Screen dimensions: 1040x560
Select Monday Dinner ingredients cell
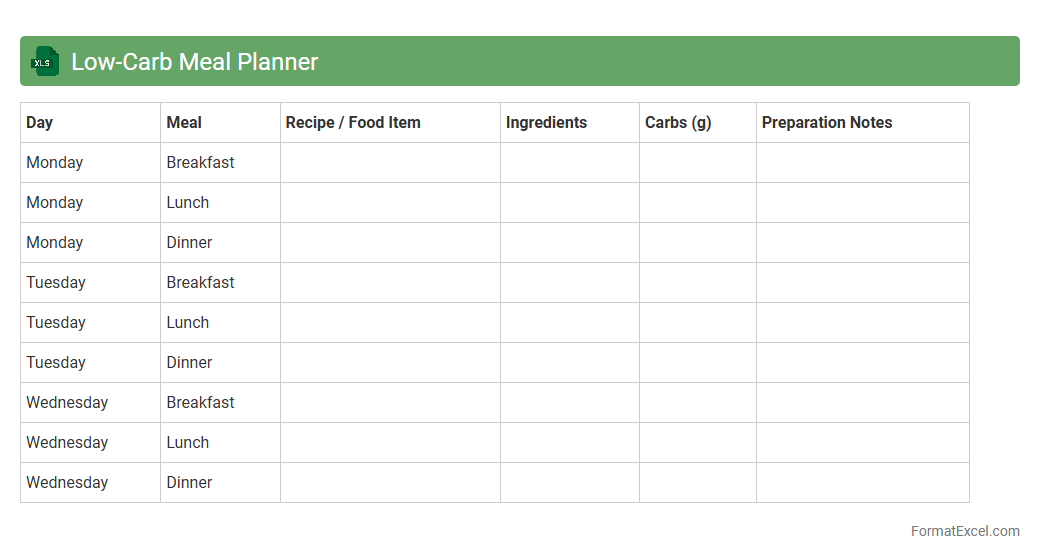(x=569, y=243)
